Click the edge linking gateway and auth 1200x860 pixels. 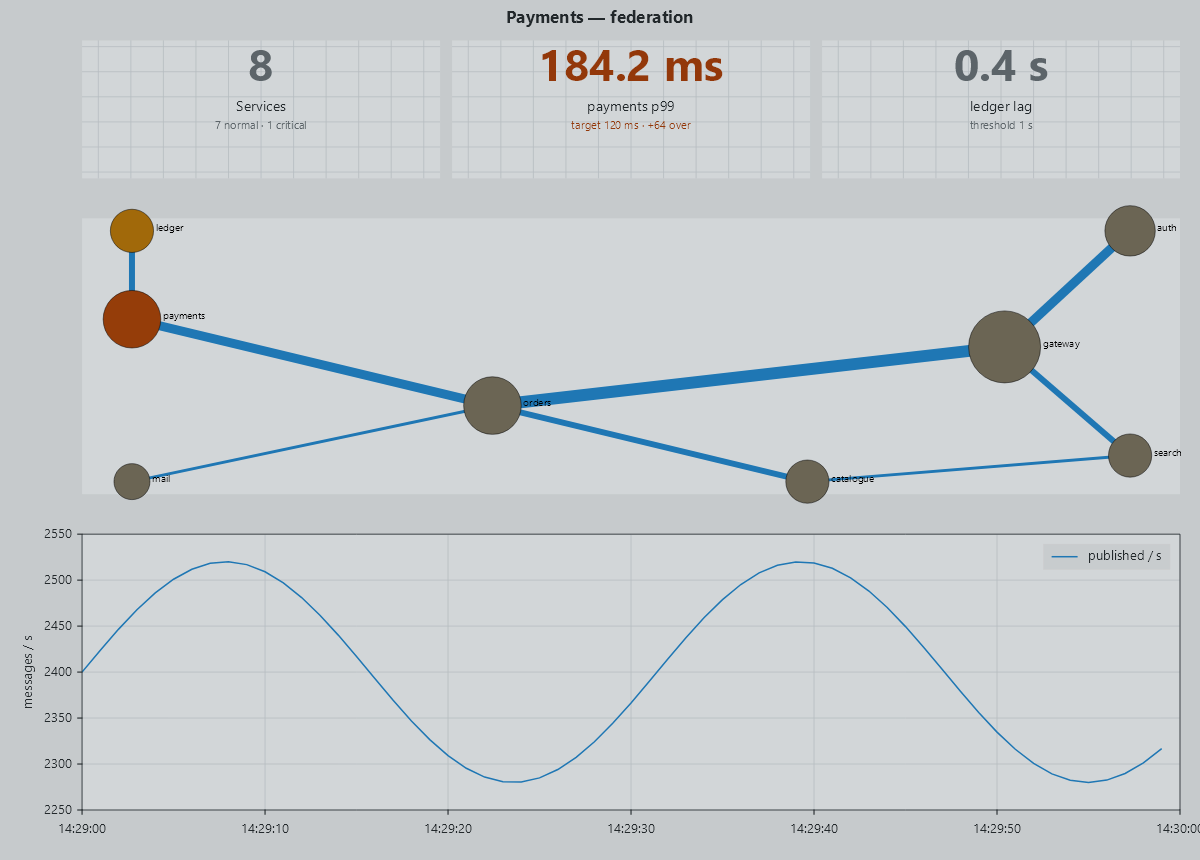1071,286
